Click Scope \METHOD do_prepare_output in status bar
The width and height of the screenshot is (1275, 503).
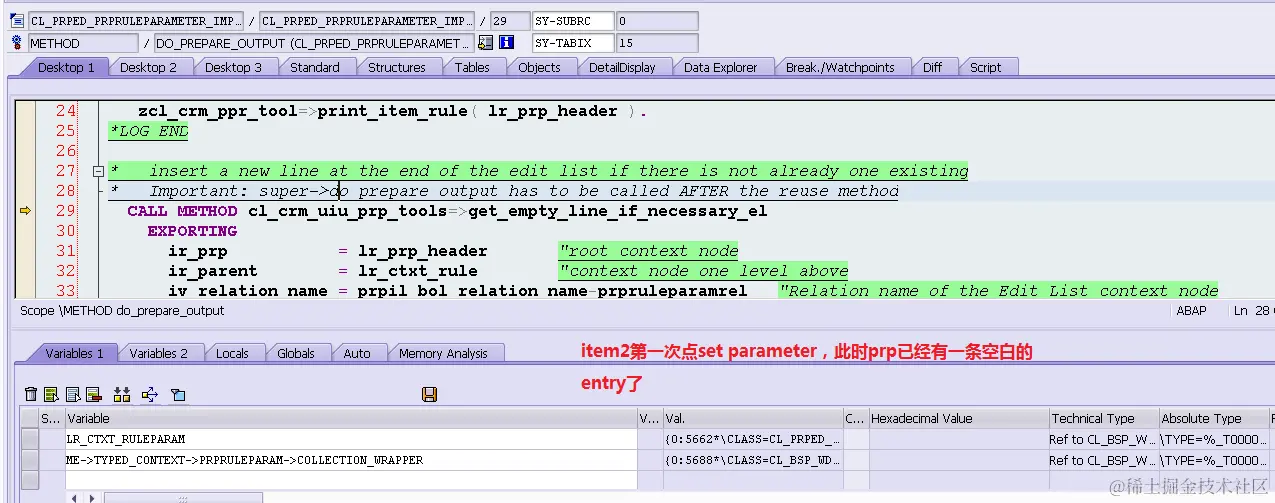pos(122,311)
